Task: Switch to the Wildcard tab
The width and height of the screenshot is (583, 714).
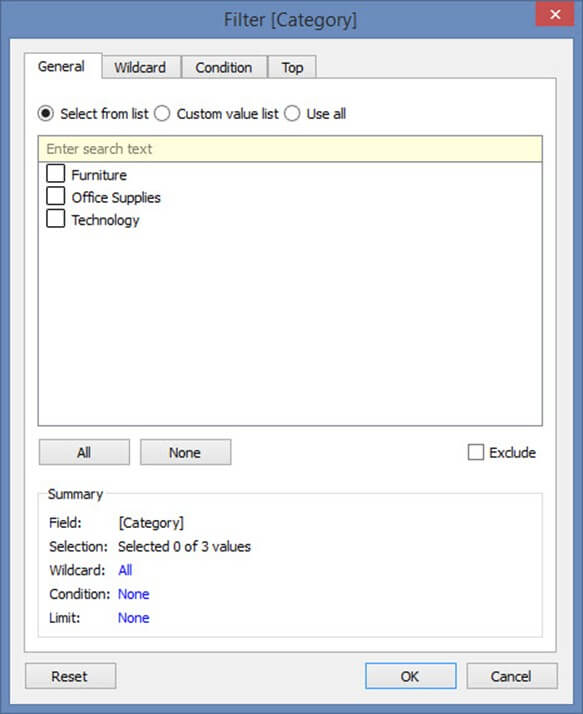Action: pyautogui.click(x=141, y=67)
